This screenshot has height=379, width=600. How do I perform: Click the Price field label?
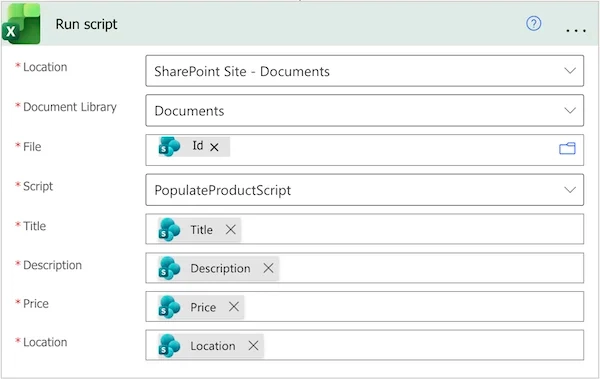pyautogui.click(x=36, y=304)
